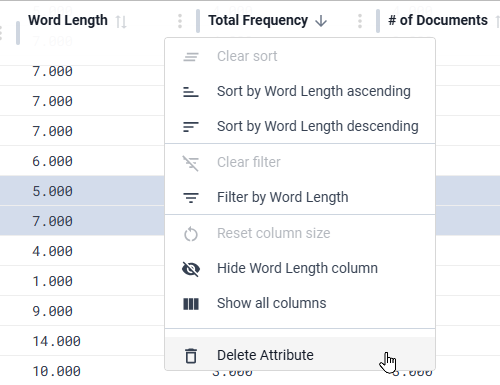This screenshot has width=500, height=385.
Task: Click the descending sort icon in menu
Action: (x=191, y=127)
